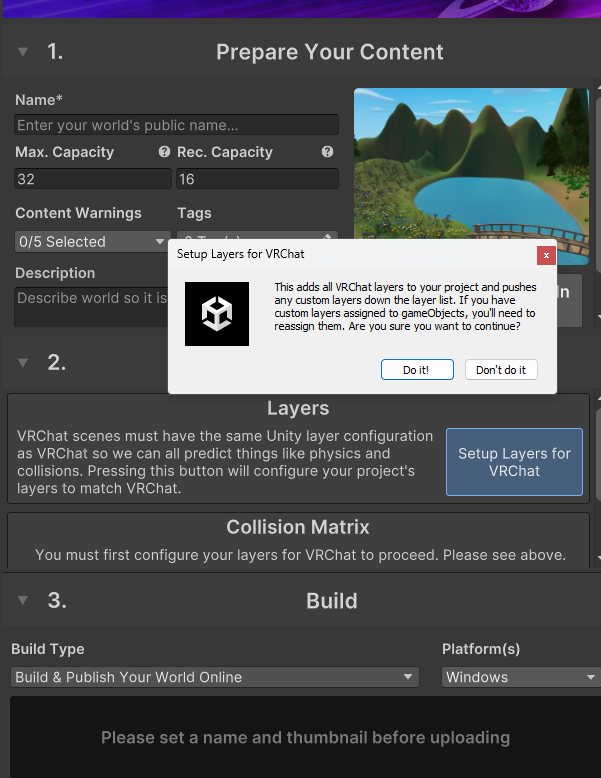Collapse section 3 Build
The height and width of the screenshot is (778, 601).
click(x=23, y=600)
